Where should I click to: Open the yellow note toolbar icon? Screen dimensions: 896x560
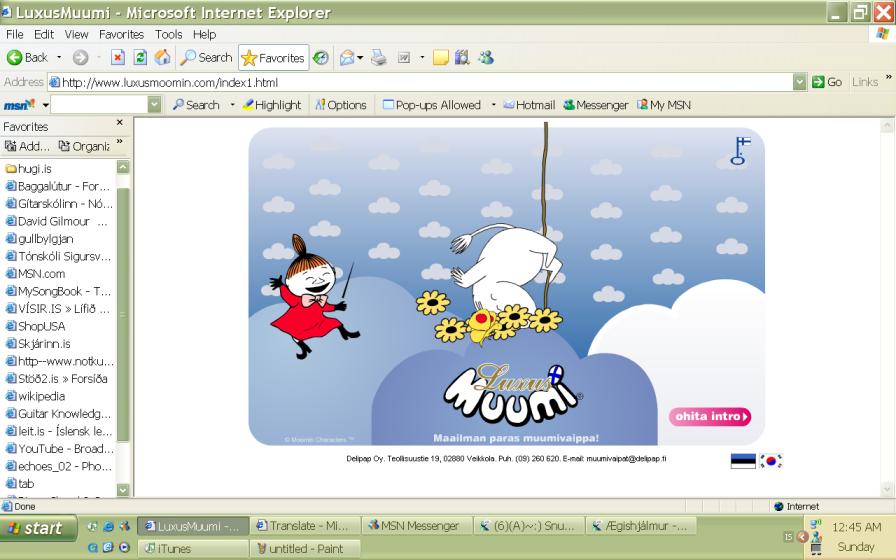coord(441,58)
